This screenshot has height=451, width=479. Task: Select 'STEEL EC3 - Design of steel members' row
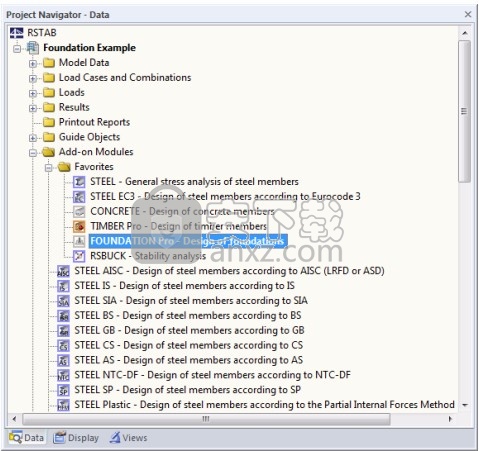tap(225, 197)
